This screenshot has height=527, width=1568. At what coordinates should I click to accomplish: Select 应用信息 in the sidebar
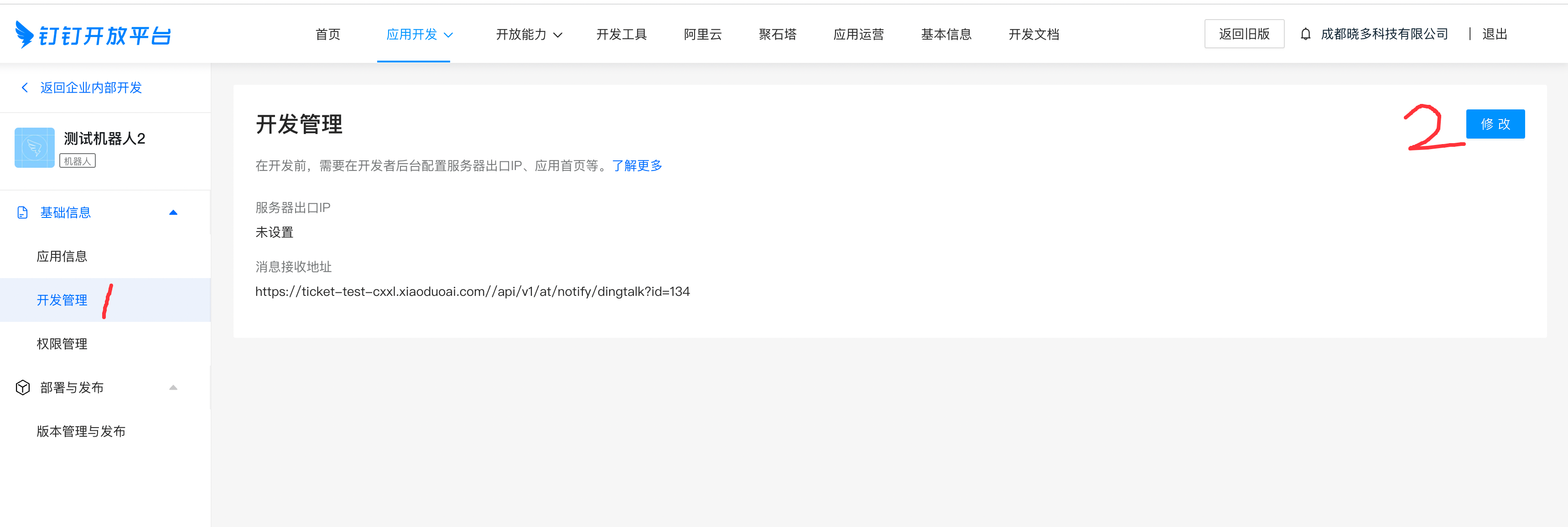[62, 256]
